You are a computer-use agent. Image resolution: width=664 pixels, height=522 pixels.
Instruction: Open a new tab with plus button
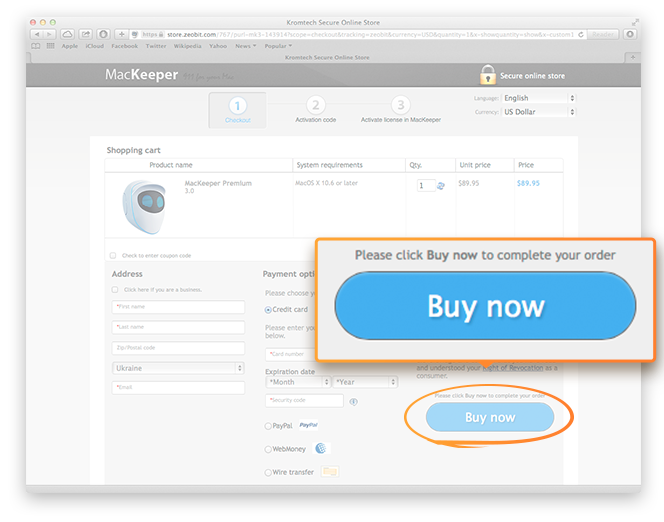[x=633, y=57]
